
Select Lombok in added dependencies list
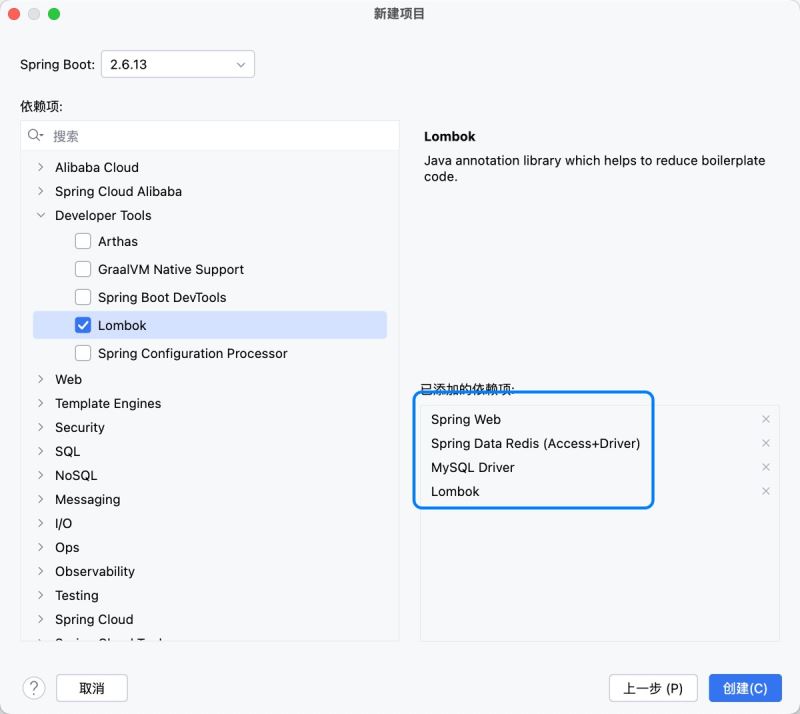click(x=455, y=491)
